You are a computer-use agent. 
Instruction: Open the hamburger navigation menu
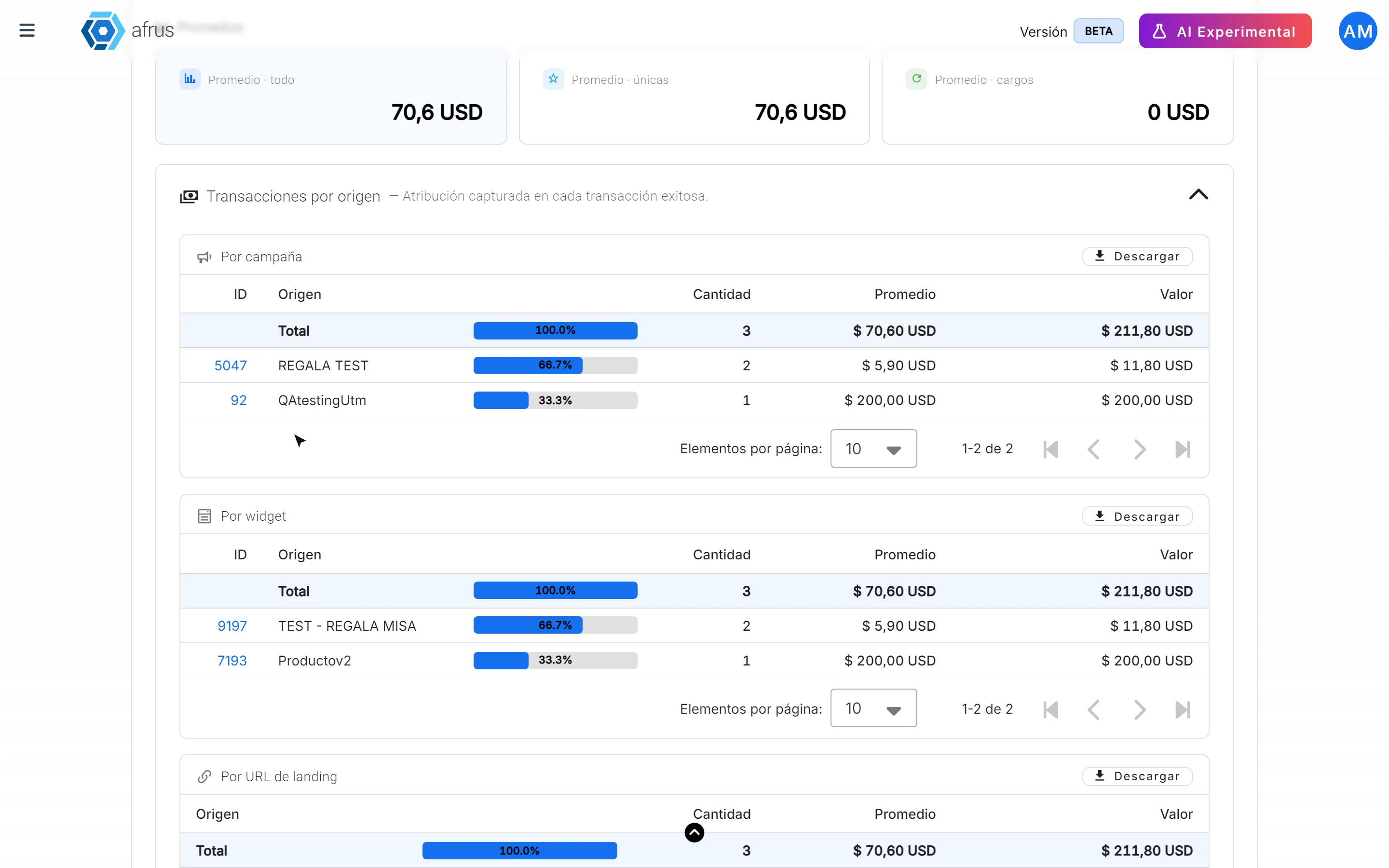pyautogui.click(x=27, y=30)
